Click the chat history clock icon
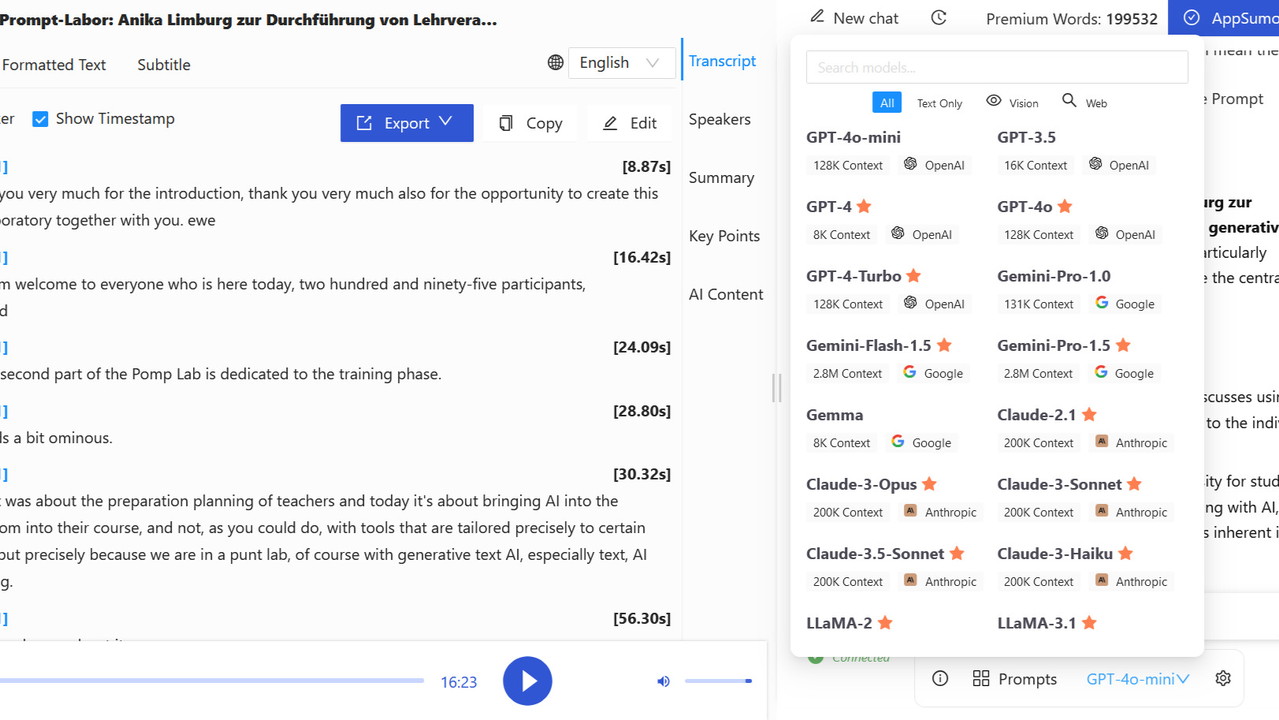The image size is (1279, 720). tap(938, 18)
